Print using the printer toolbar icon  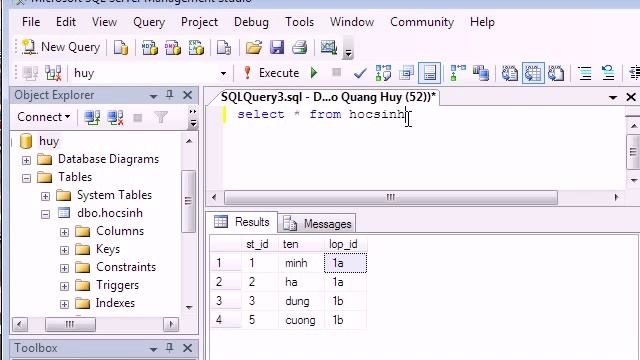[x=300, y=47]
